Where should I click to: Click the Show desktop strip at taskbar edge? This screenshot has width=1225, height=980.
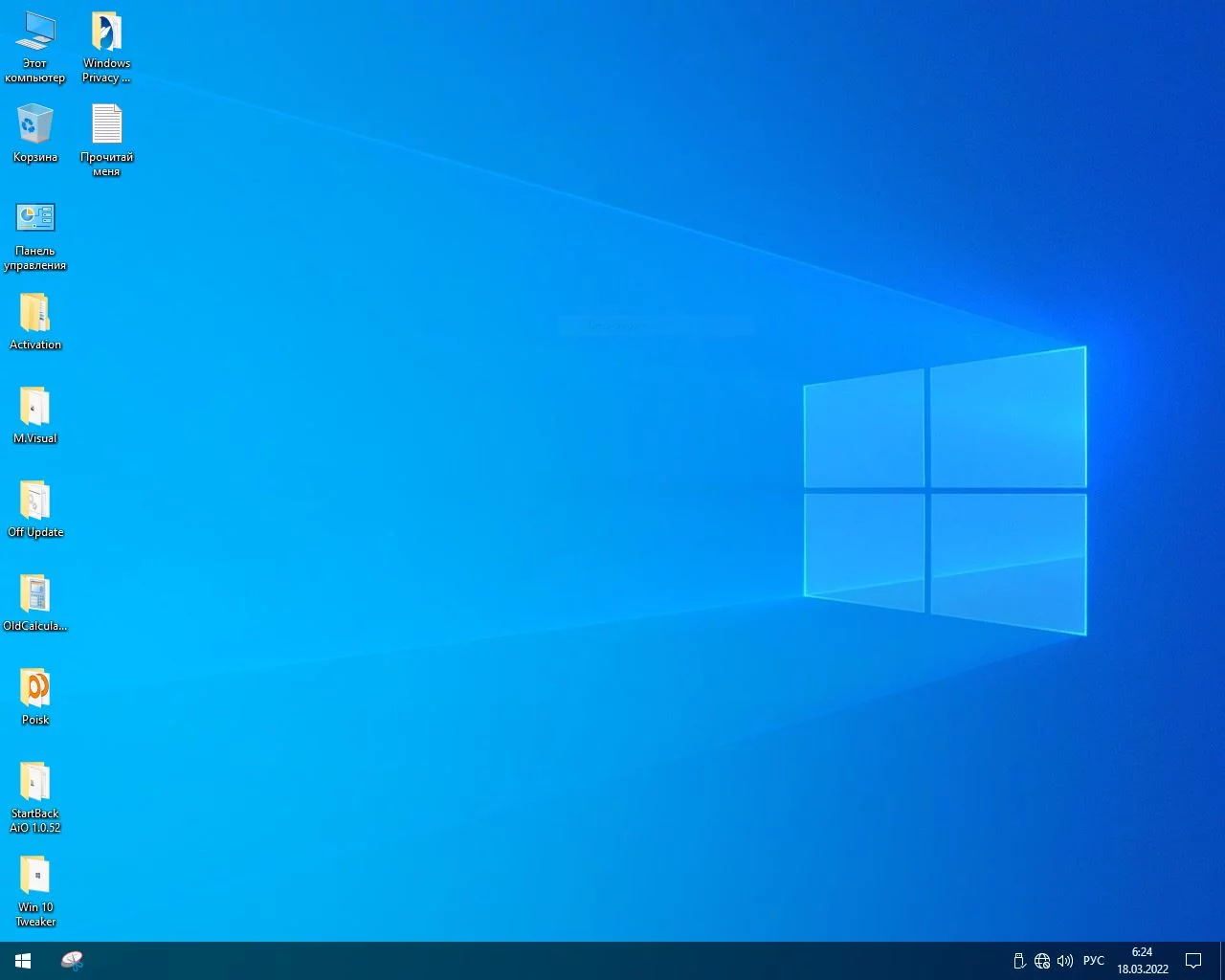[1222, 961]
